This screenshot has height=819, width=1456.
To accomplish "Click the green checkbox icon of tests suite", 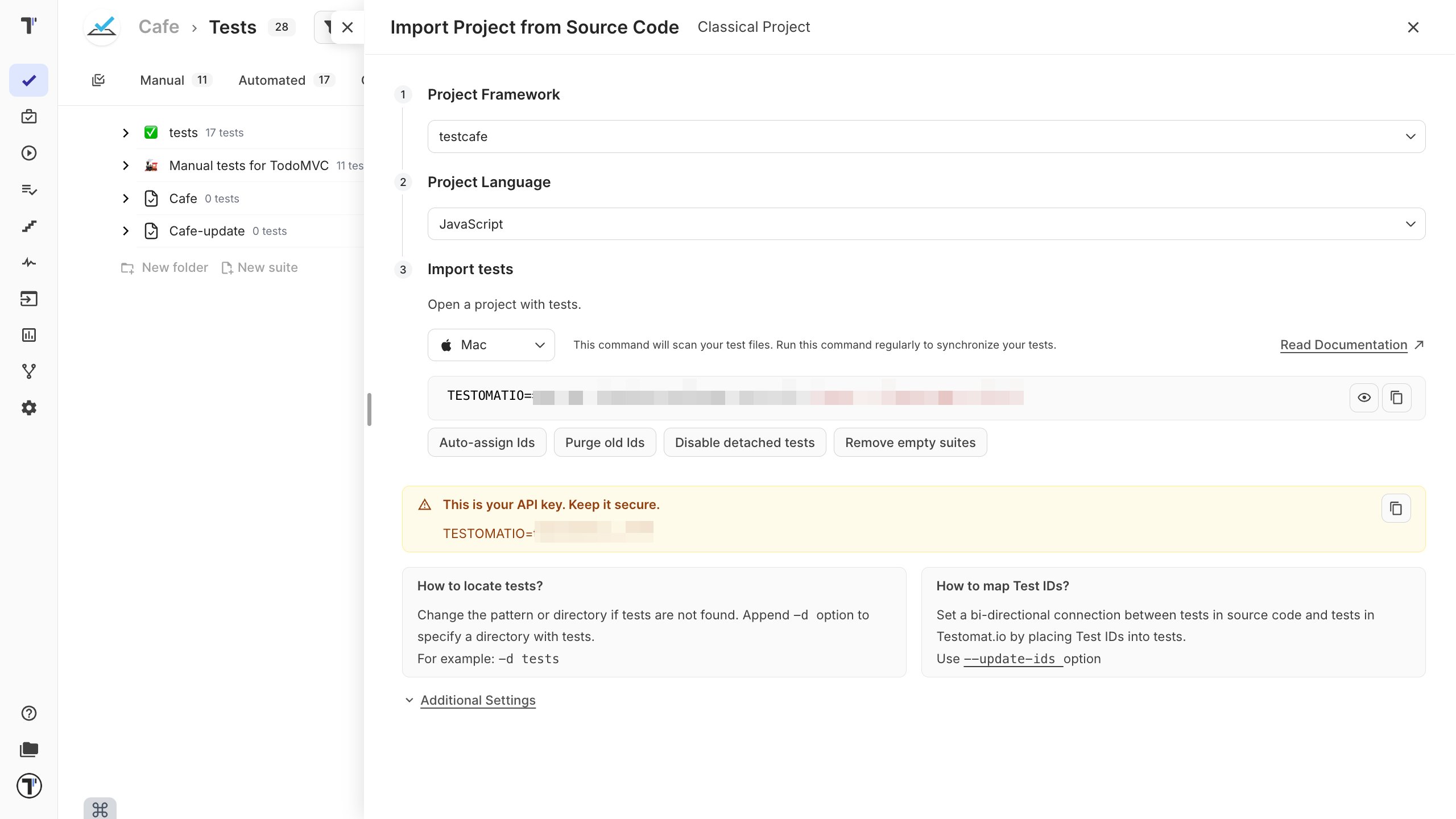I will [151, 133].
